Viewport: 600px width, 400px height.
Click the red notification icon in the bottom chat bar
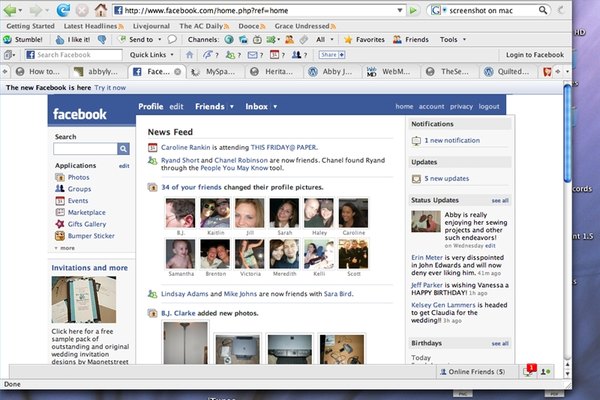click(530, 371)
